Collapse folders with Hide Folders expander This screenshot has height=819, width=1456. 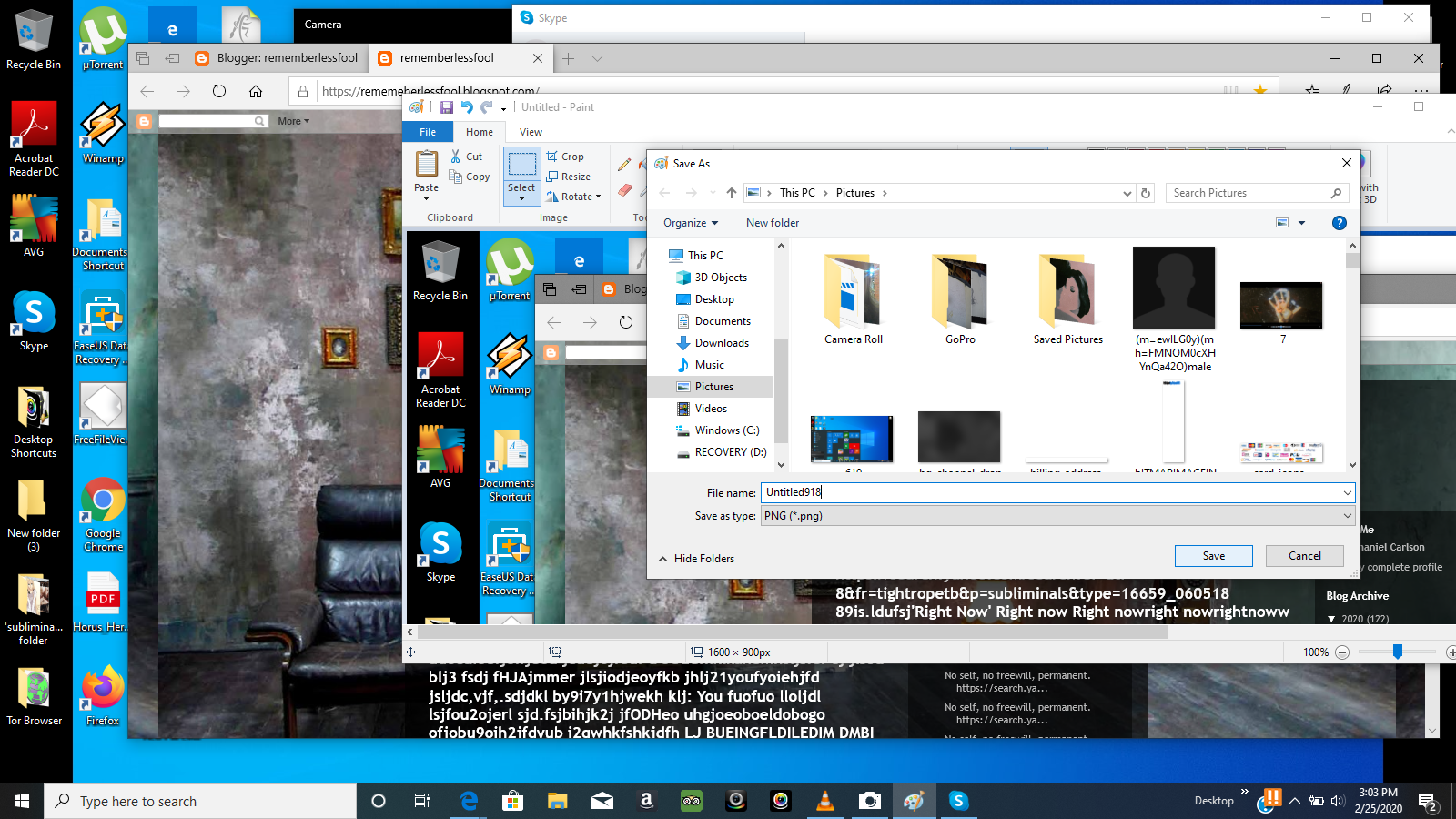point(696,559)
